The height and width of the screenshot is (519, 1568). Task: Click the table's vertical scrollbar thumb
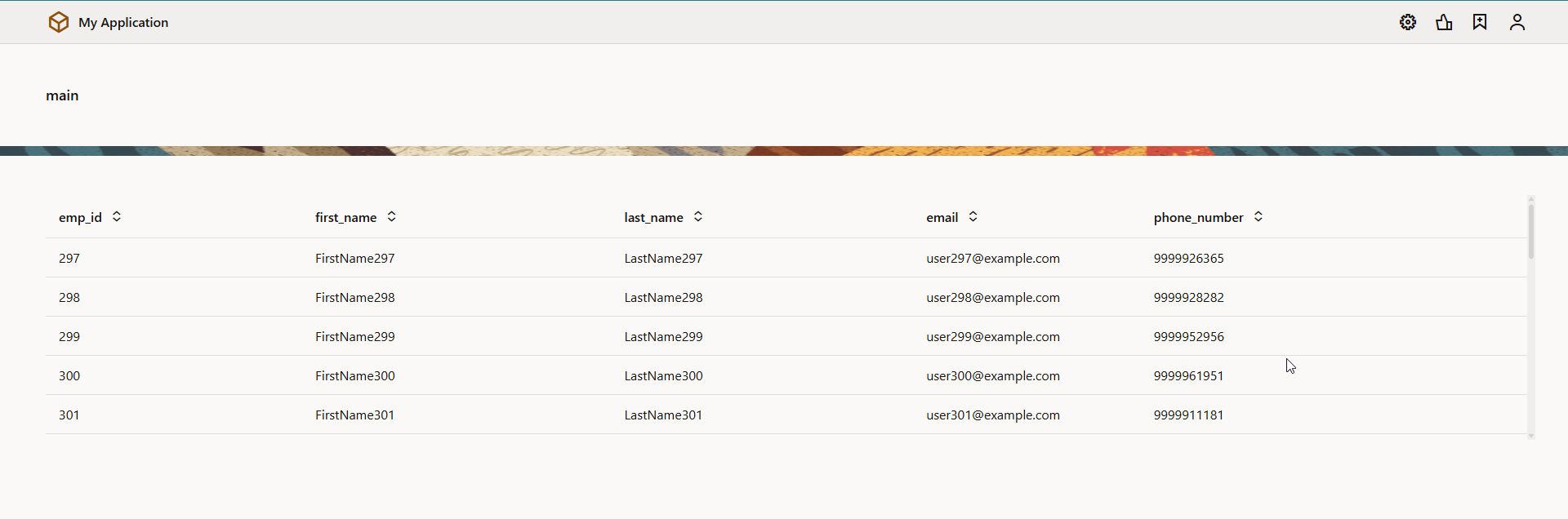(1531, 231)
